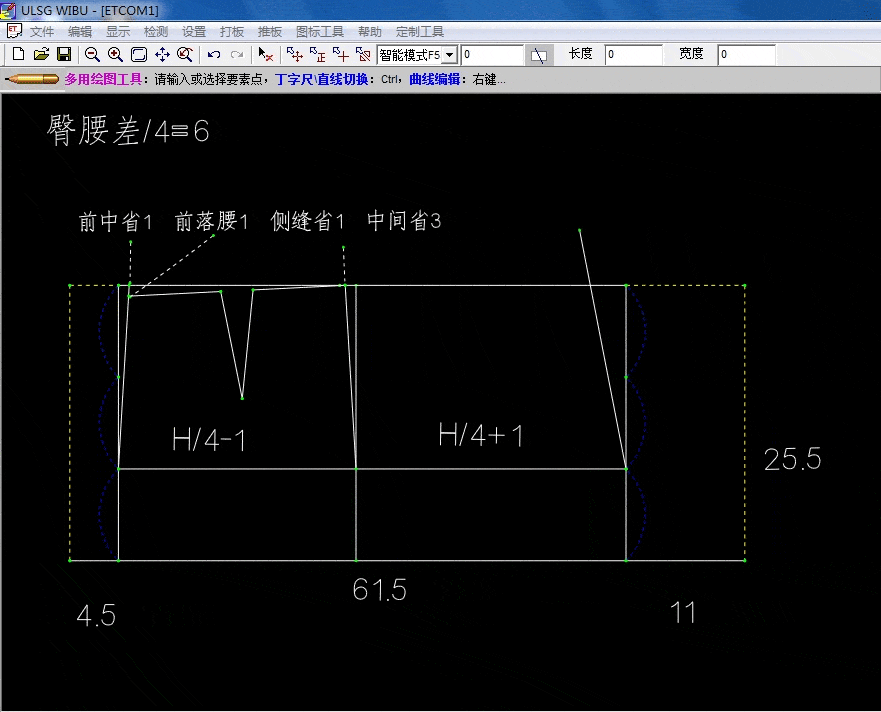Click the full view rectangle icon
Image resolution: width=881 pixels, height=712 pixels.
coord(139,54)
